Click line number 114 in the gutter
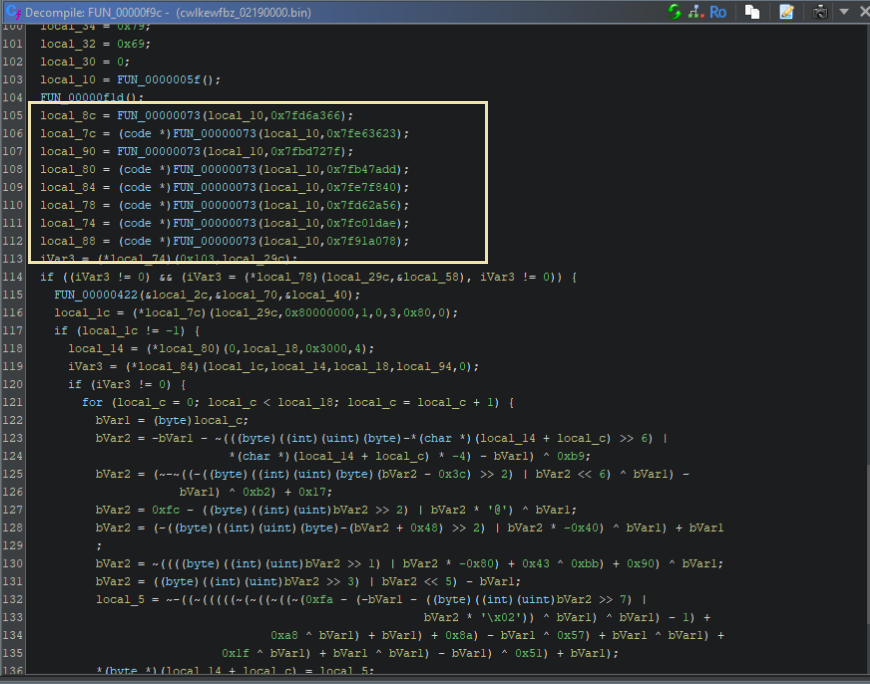The image size is (870, 684). click(x=12, y=277)
